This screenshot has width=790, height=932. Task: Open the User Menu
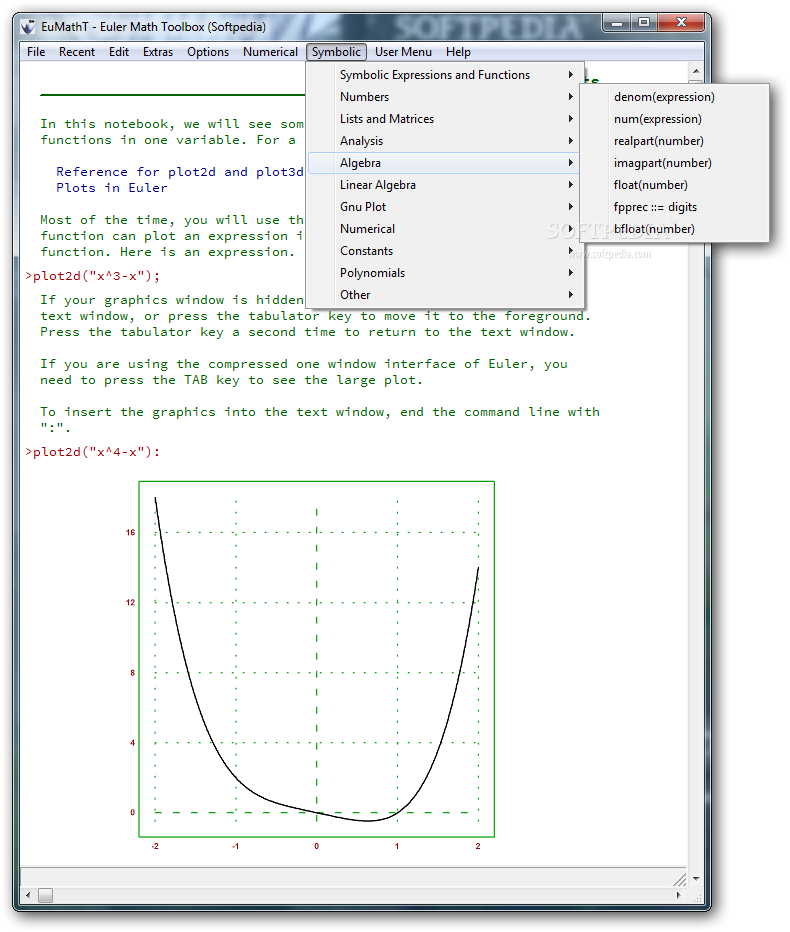pos(403,52)
